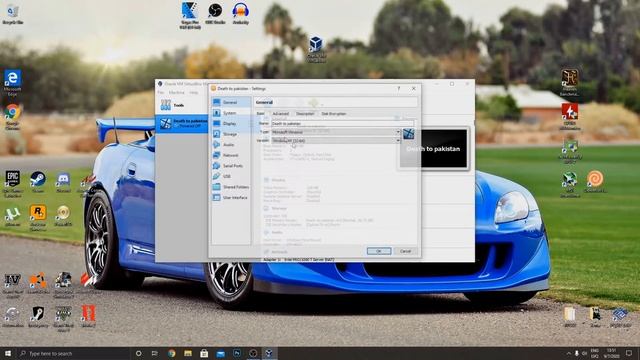Open the Rockstar Games Launcher desktop icon
Viewport: 640px width, 360px height.
pyautogui.click(x=38, y=218)
